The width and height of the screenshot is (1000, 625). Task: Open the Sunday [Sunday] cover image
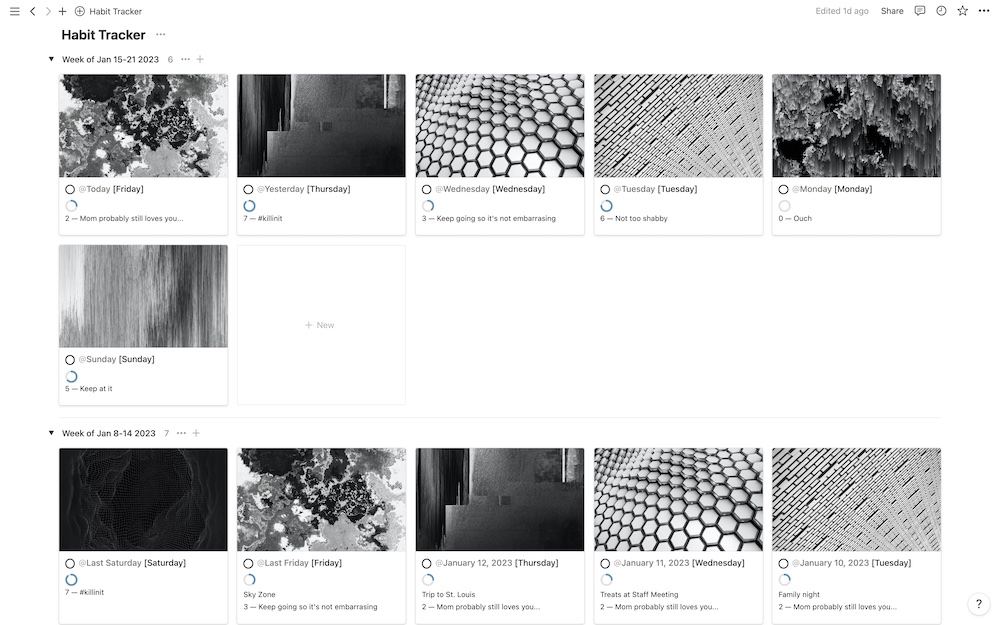[143, 296]
